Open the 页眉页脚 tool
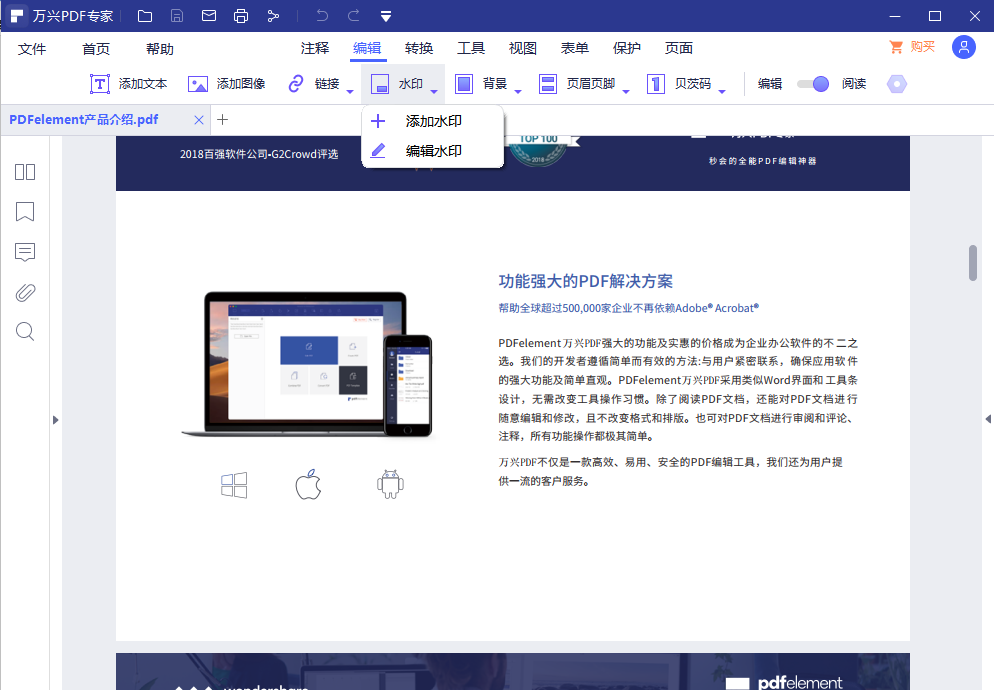 coord(576,84)
